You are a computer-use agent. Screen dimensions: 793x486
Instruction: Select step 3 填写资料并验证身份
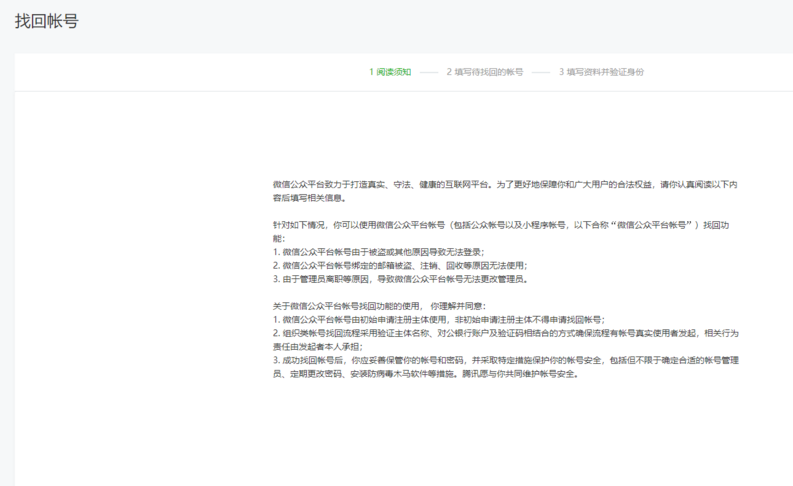point(601,72)
